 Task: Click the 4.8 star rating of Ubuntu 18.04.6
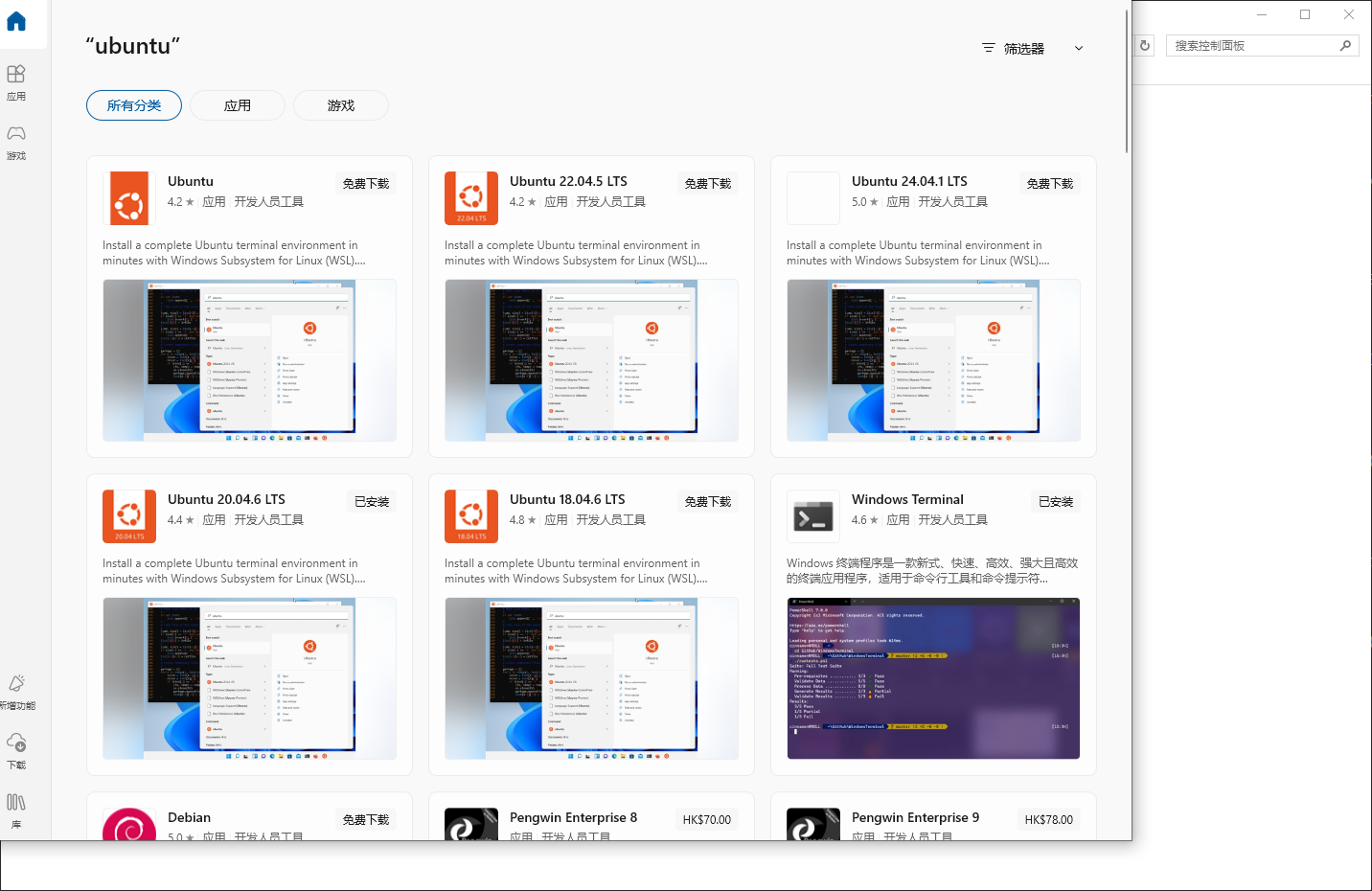(x=522, y=520)
